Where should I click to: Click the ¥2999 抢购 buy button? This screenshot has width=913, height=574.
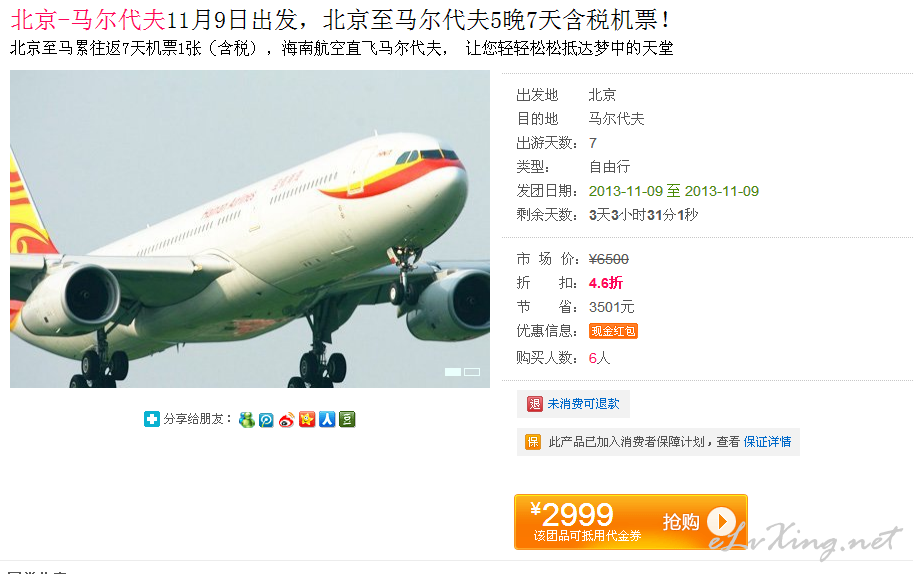[x=631, y=522]
